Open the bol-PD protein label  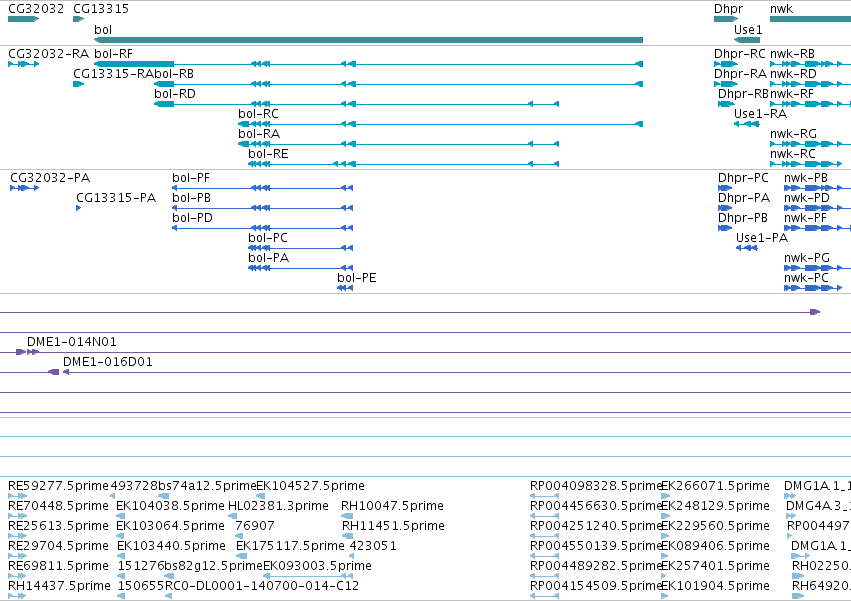click(x=192, y=218)
